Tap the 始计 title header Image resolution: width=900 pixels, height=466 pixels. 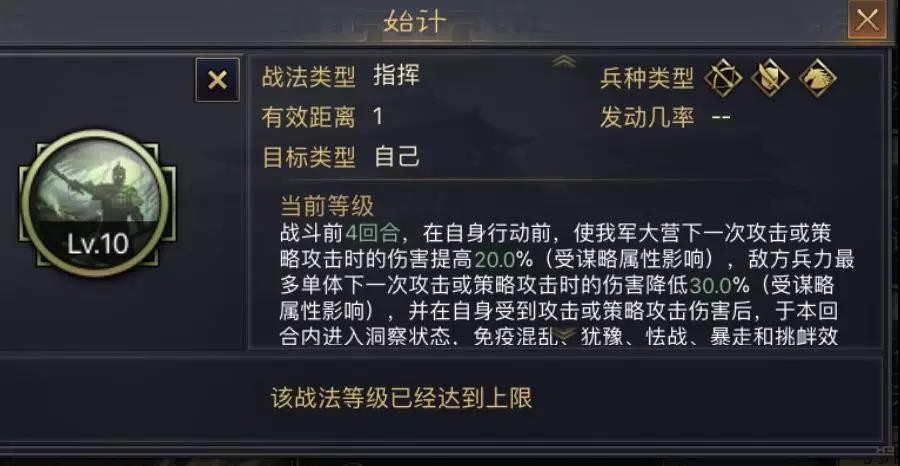[x=412, y=21]
